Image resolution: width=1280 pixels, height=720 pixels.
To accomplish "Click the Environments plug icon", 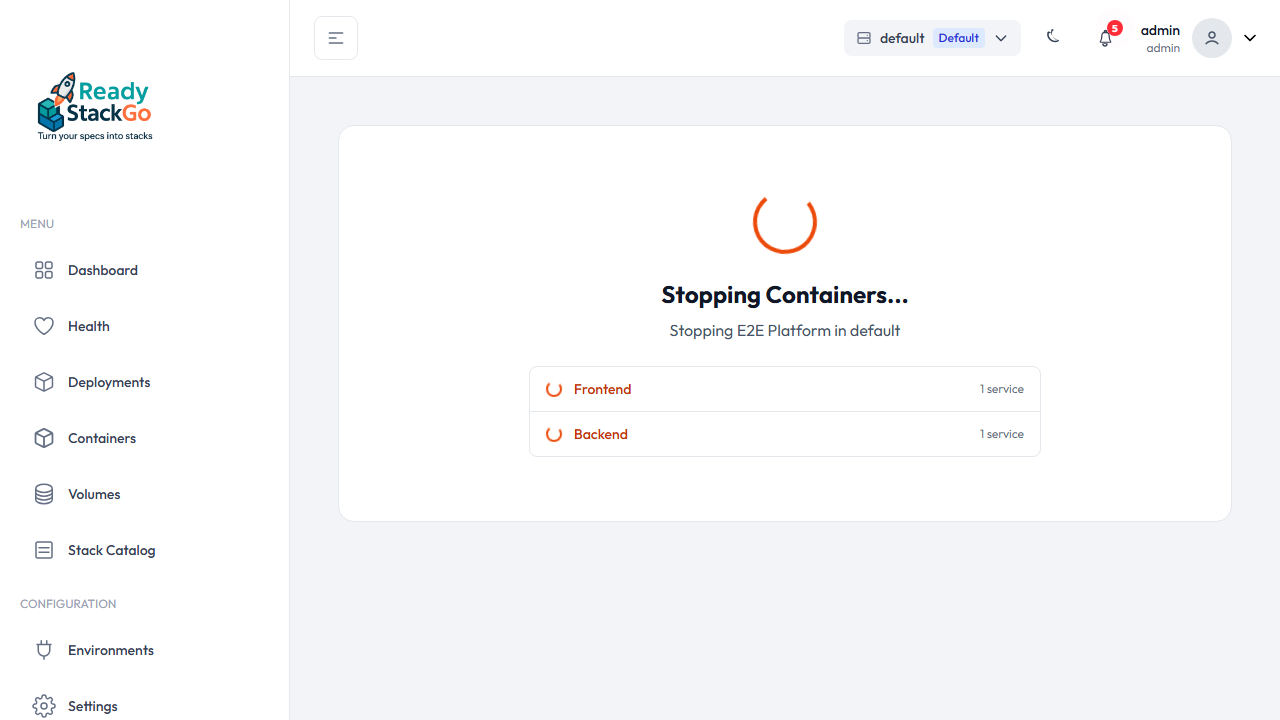I will click(44, 650).
